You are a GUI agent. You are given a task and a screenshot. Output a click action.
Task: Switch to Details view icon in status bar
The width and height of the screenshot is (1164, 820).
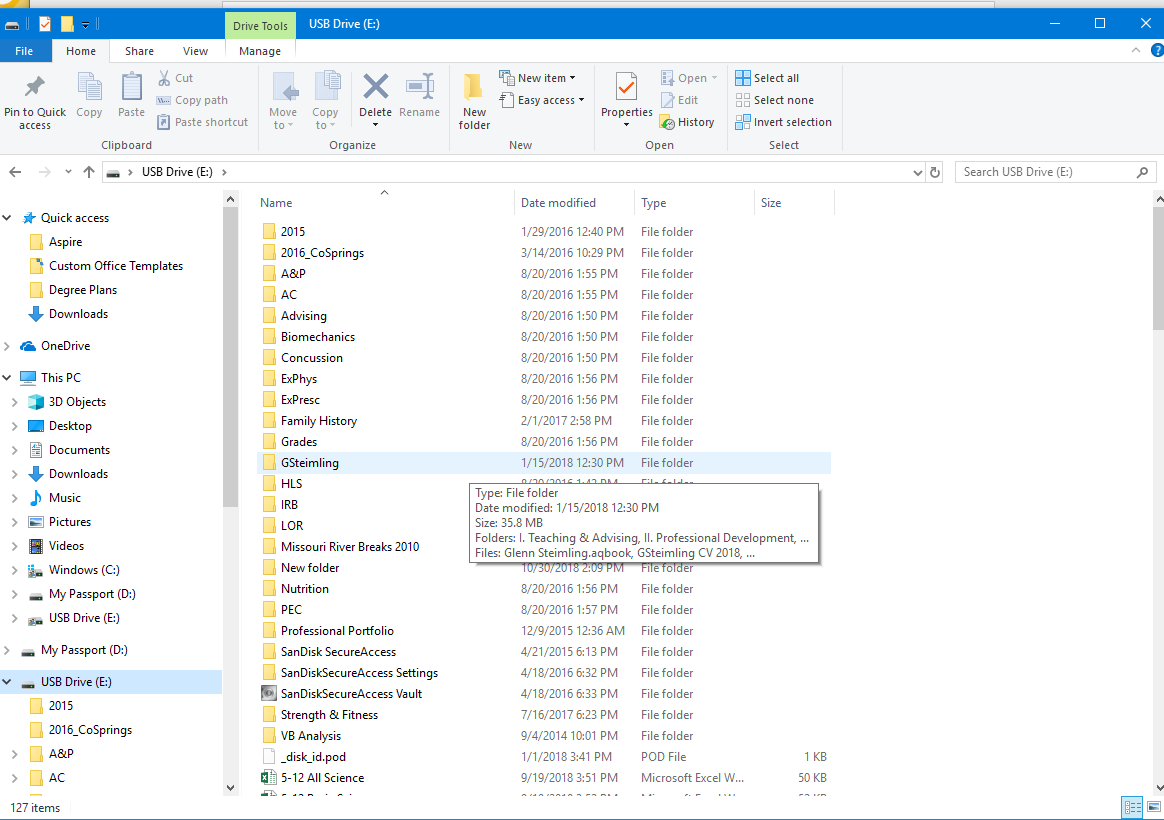[1132, 807]
